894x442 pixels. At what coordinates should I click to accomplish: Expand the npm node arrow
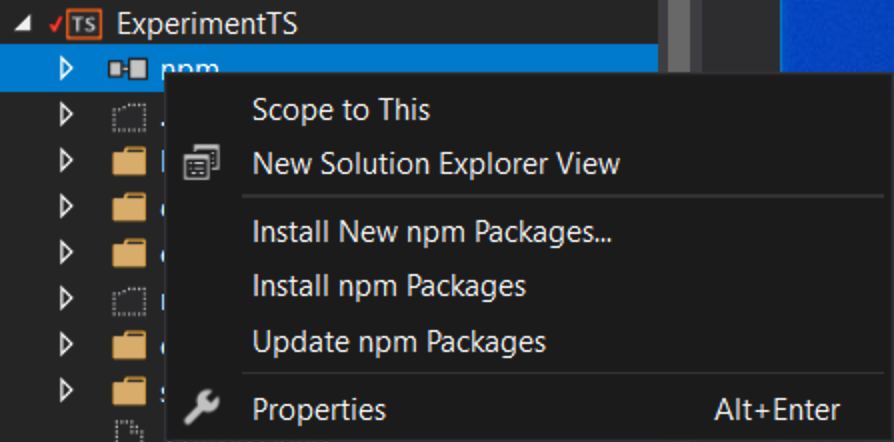point(67,69)
